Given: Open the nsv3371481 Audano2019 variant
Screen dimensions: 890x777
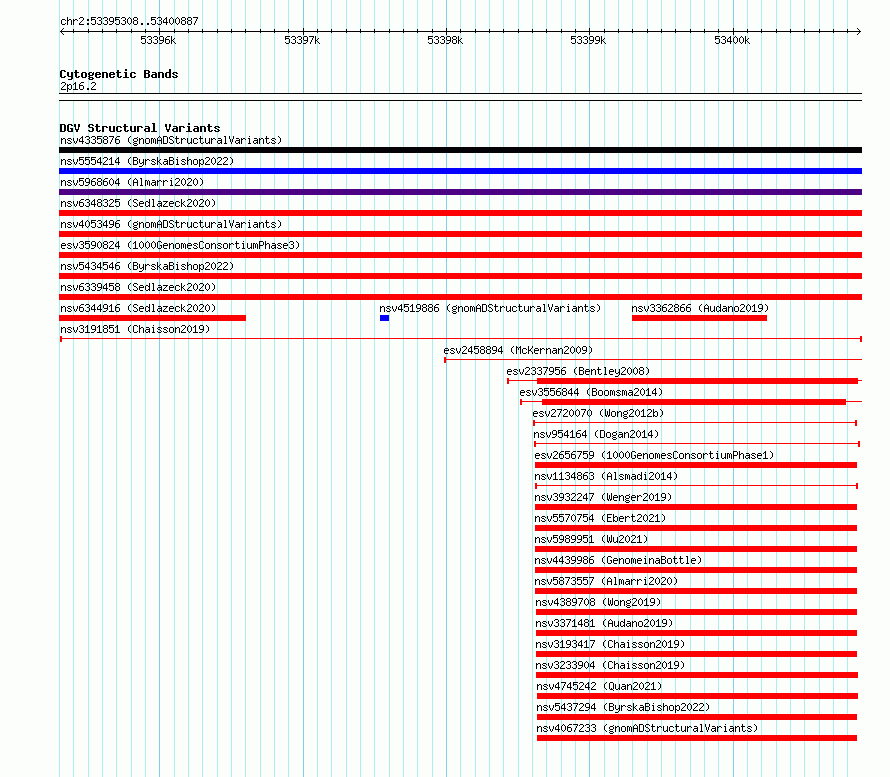Looking at the screenshot, I should click(x=604, y=623).
